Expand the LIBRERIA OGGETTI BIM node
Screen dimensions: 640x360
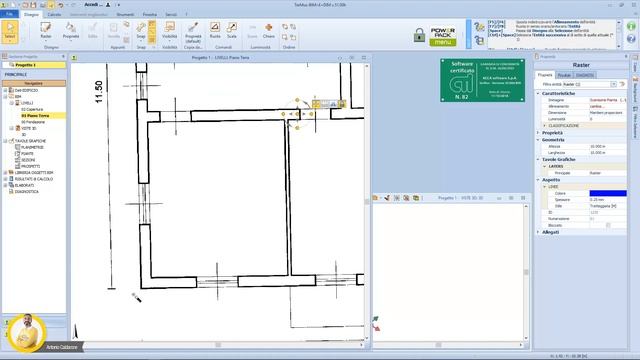point(5,173)
